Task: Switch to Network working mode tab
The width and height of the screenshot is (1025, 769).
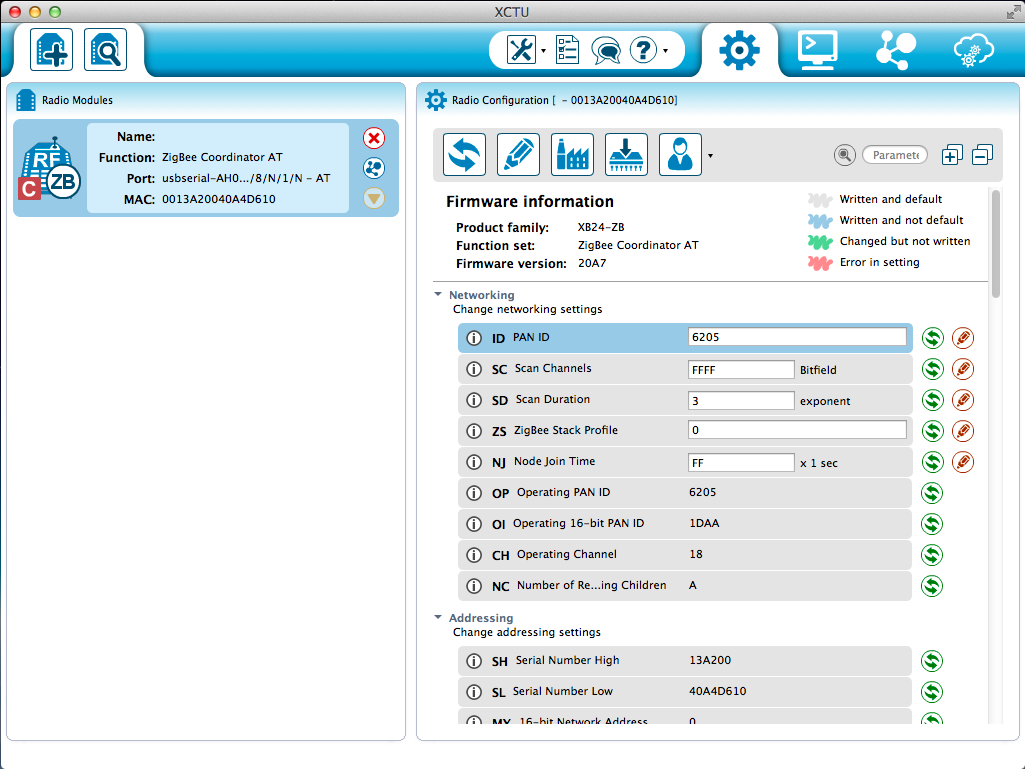Action: point(896,50)
